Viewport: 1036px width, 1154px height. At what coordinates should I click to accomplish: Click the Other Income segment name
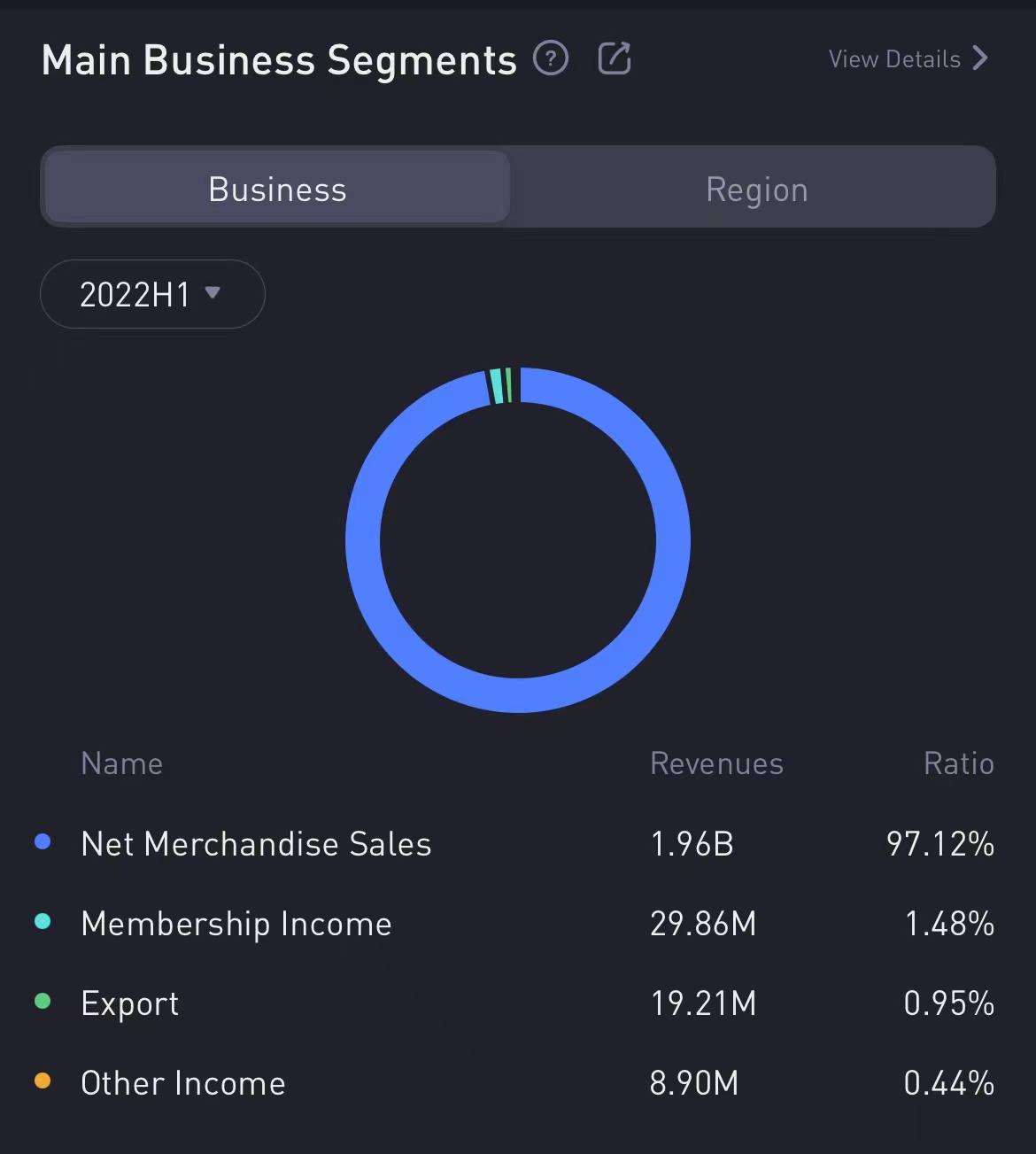[183, 1083]
